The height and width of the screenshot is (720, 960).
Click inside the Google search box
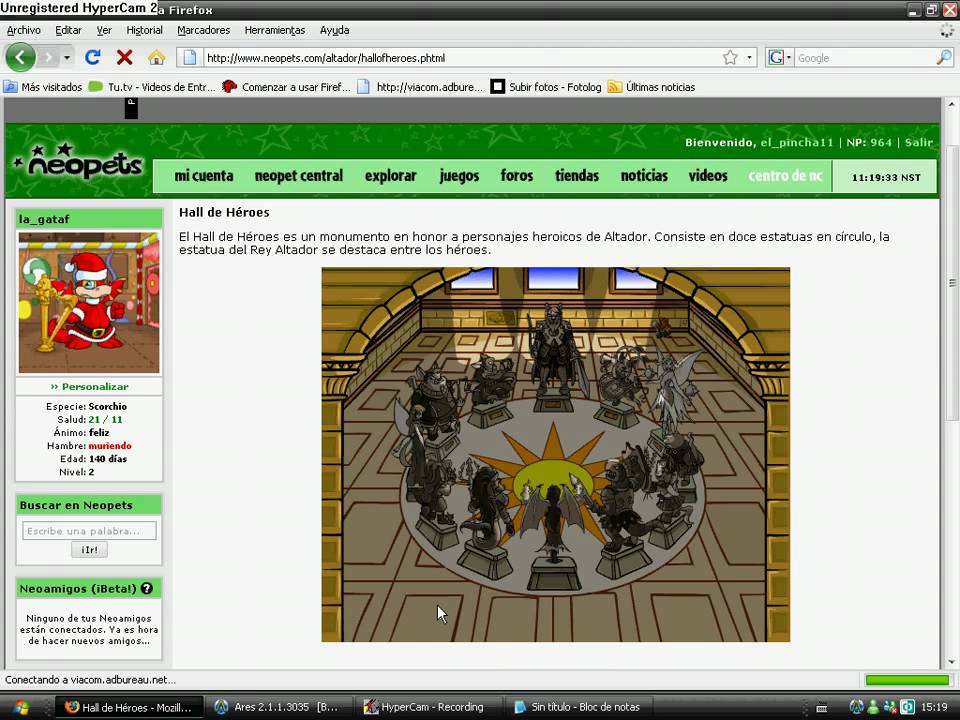(864, 58)
